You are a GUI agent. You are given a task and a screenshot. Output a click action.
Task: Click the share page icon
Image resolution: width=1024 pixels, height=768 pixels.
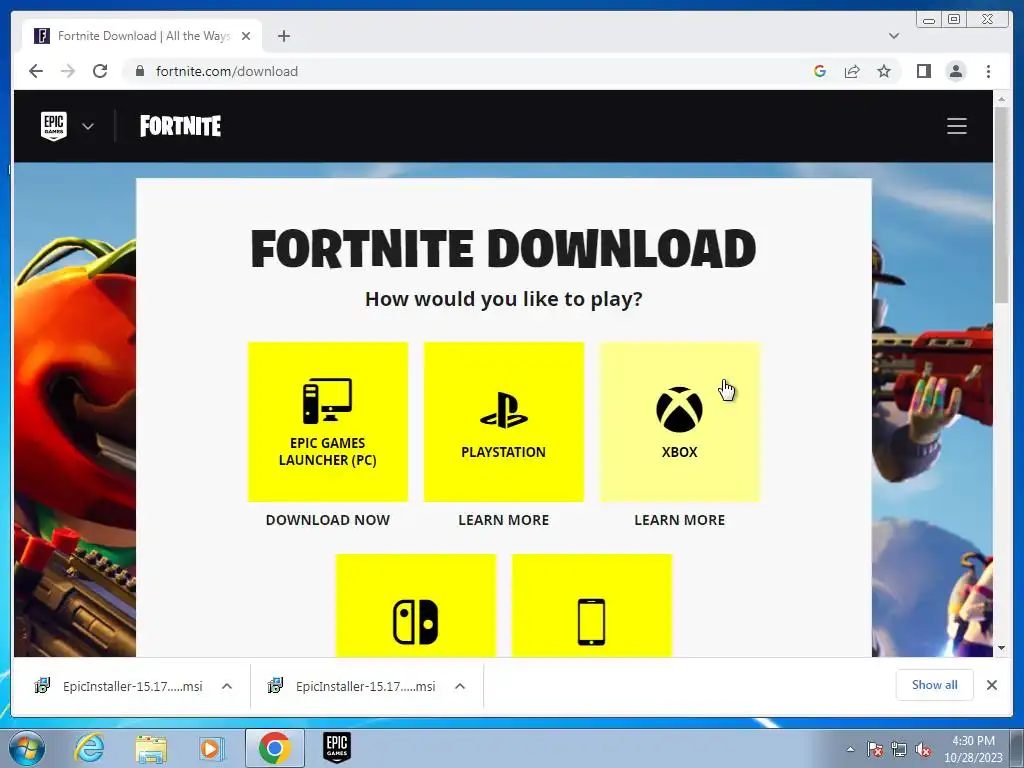(x=852, y=71)
